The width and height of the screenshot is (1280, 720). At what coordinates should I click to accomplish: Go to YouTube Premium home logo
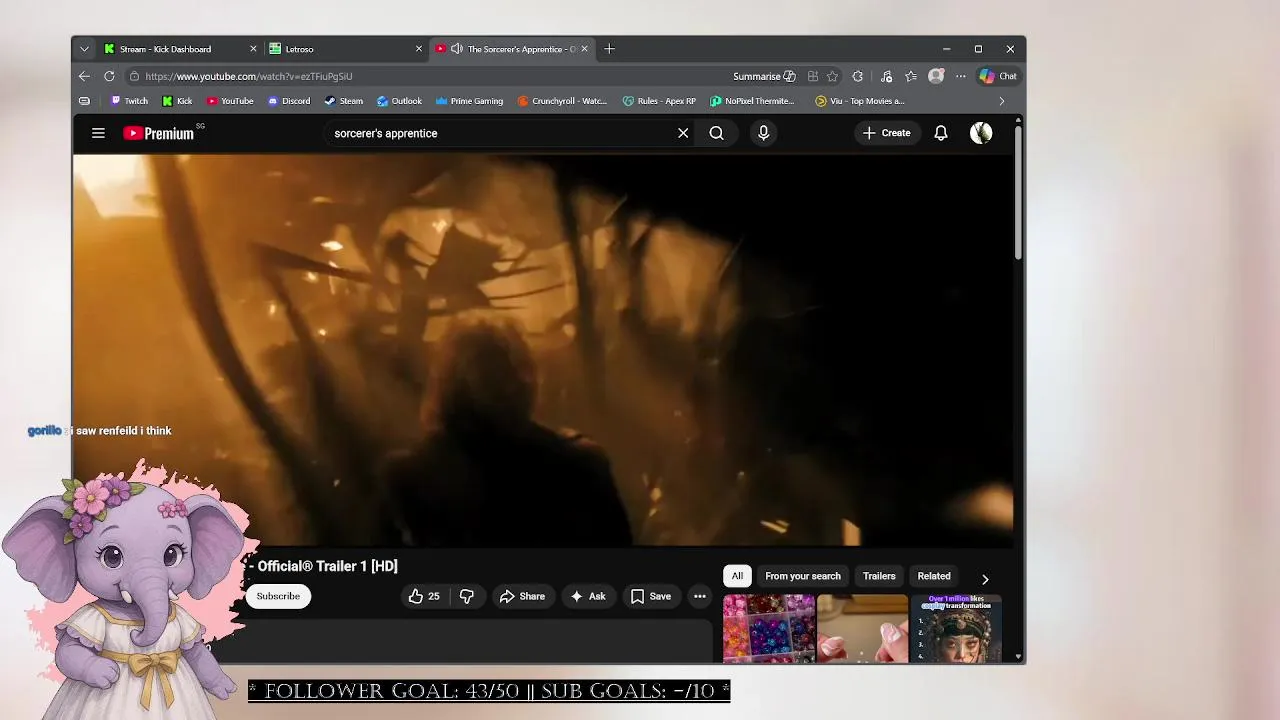(x=158, y=133)
